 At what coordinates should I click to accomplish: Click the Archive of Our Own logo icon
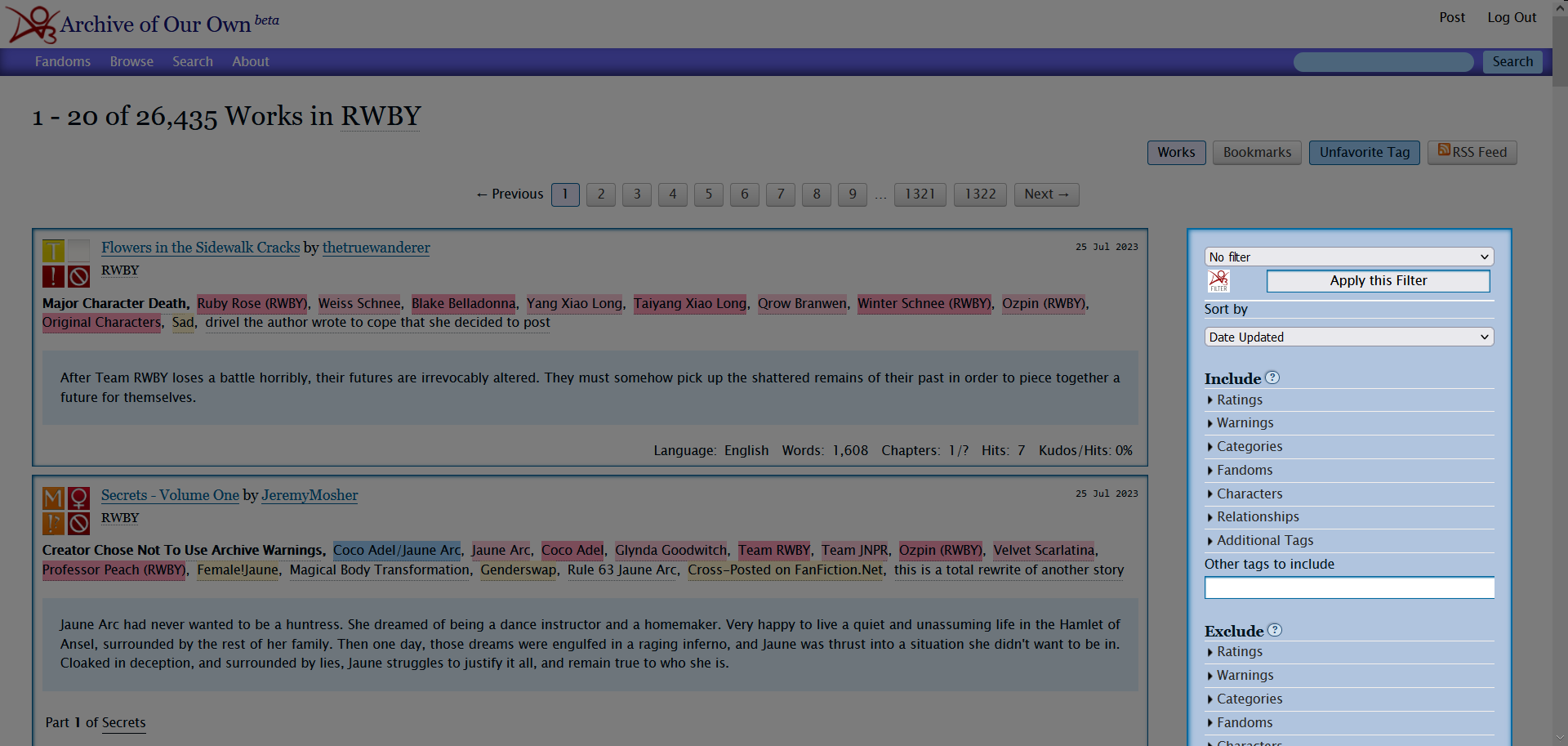33,24
